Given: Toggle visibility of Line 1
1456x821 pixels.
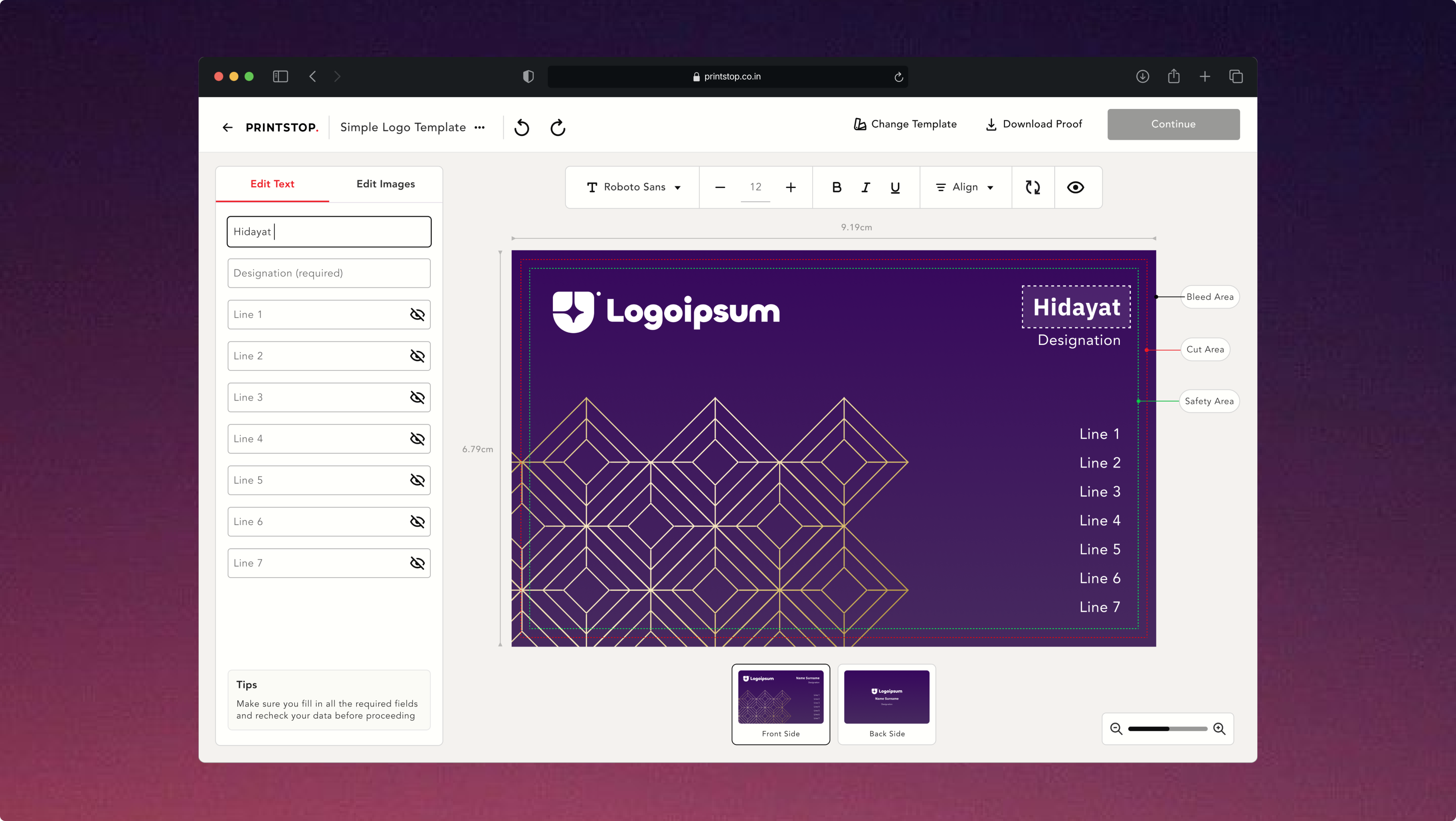Looking at the screenshot, I should 417,314.
